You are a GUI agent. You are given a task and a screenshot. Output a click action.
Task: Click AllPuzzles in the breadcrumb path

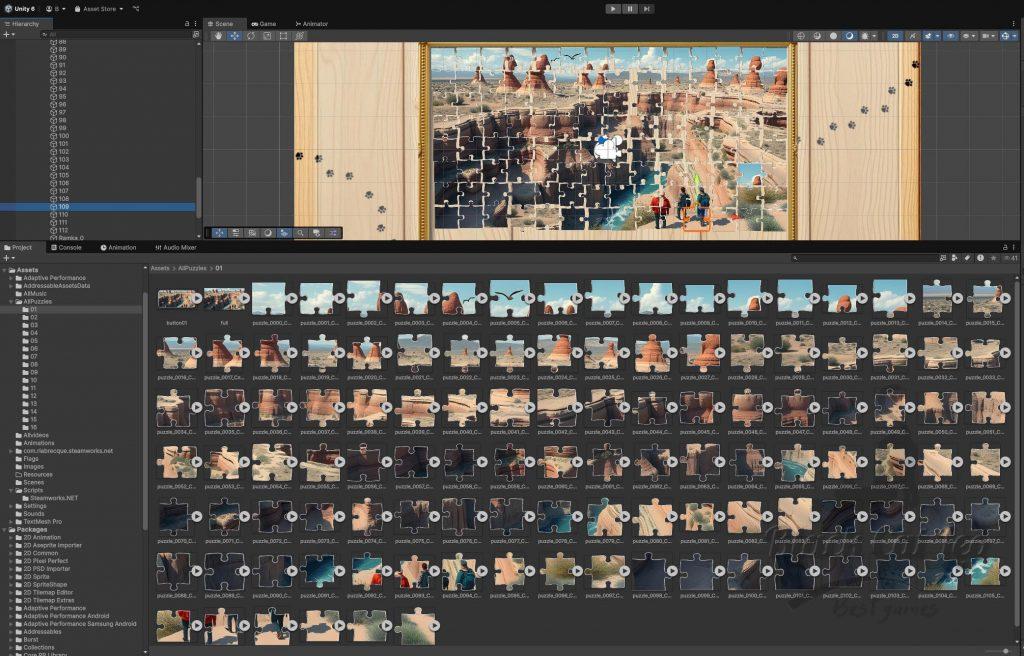pyautogui.click(x=193, y=269)
